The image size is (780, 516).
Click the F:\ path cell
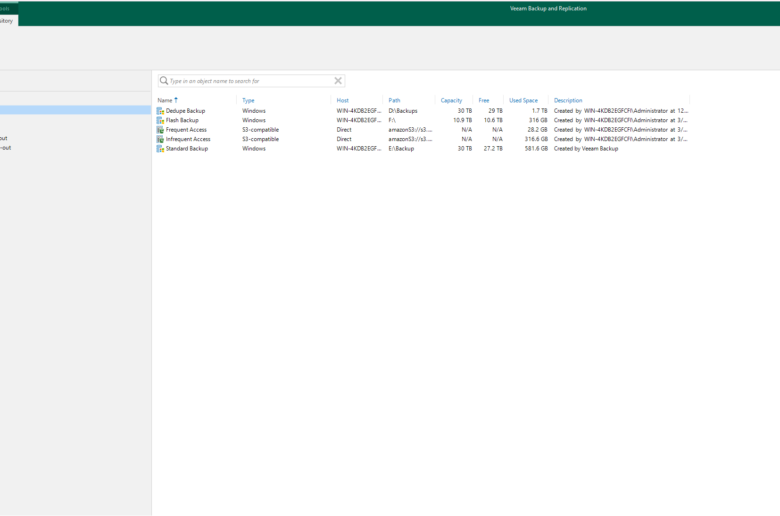click(392, 120)
